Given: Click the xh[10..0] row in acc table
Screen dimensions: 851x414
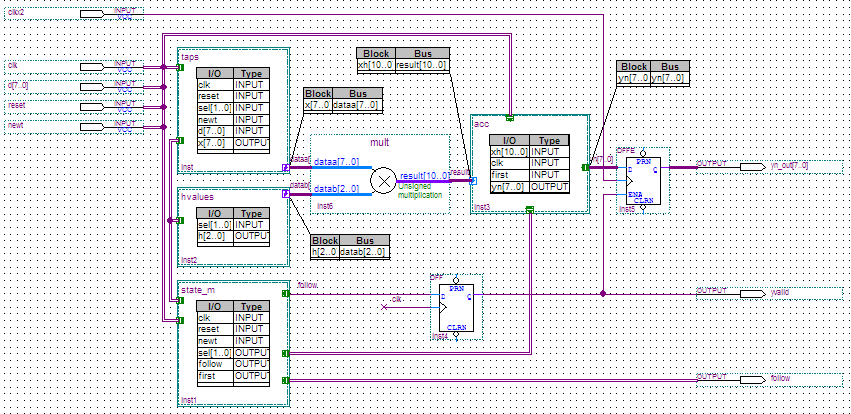Looking at the screenshot, I should tap(529, 151).
